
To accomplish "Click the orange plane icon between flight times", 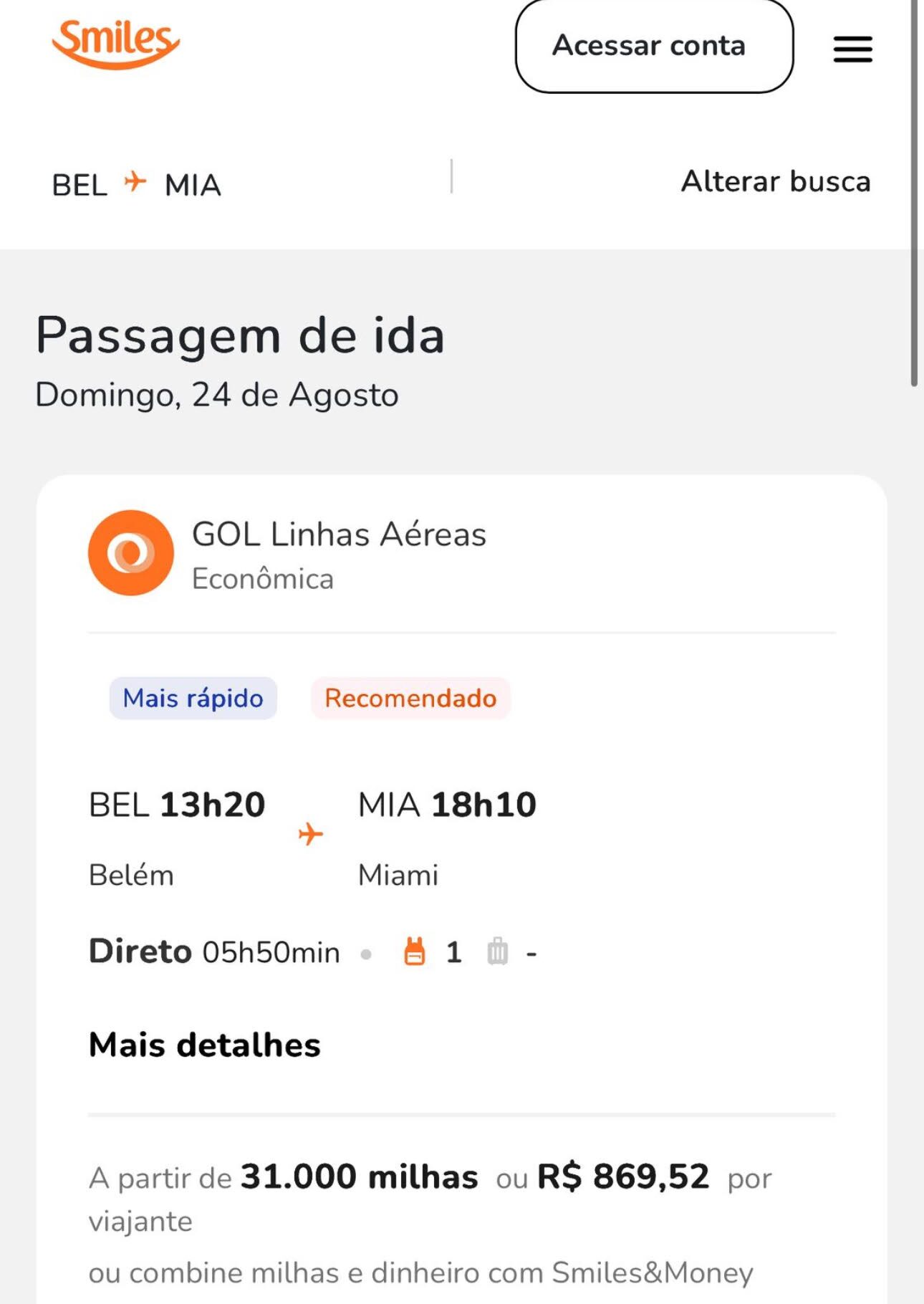I will [311, 834].
